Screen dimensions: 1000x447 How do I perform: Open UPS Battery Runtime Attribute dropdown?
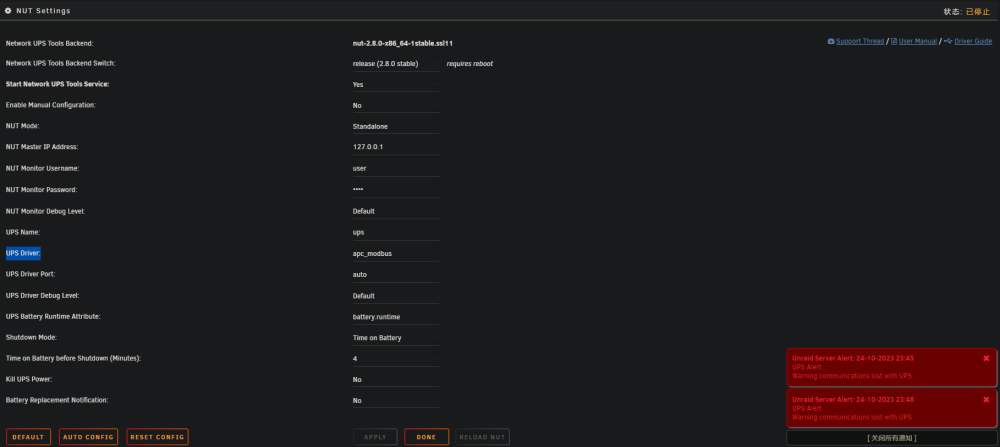pos(395,317)
